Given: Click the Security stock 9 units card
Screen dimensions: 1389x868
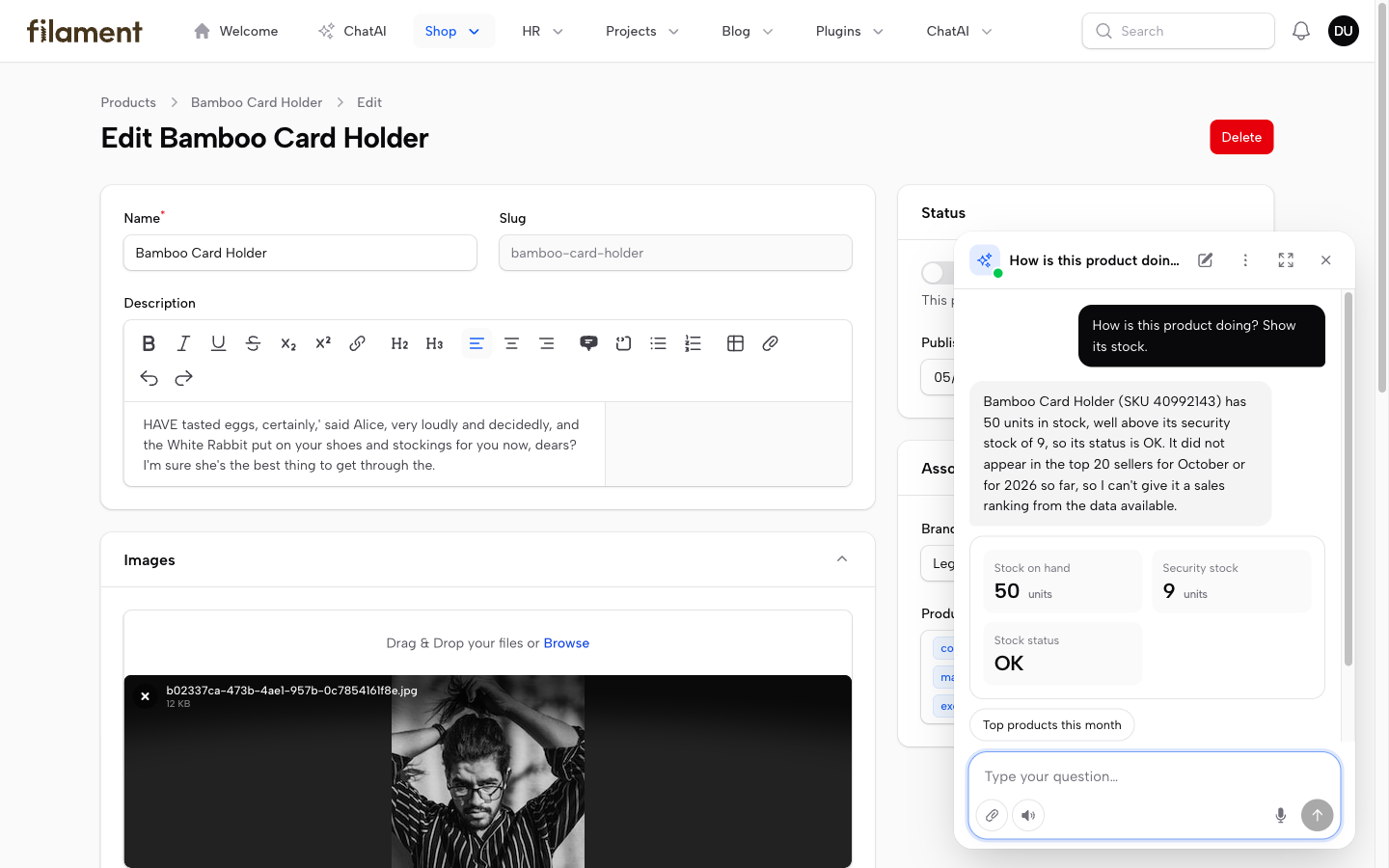Looking at the screenshot, I should [1231, 581].
